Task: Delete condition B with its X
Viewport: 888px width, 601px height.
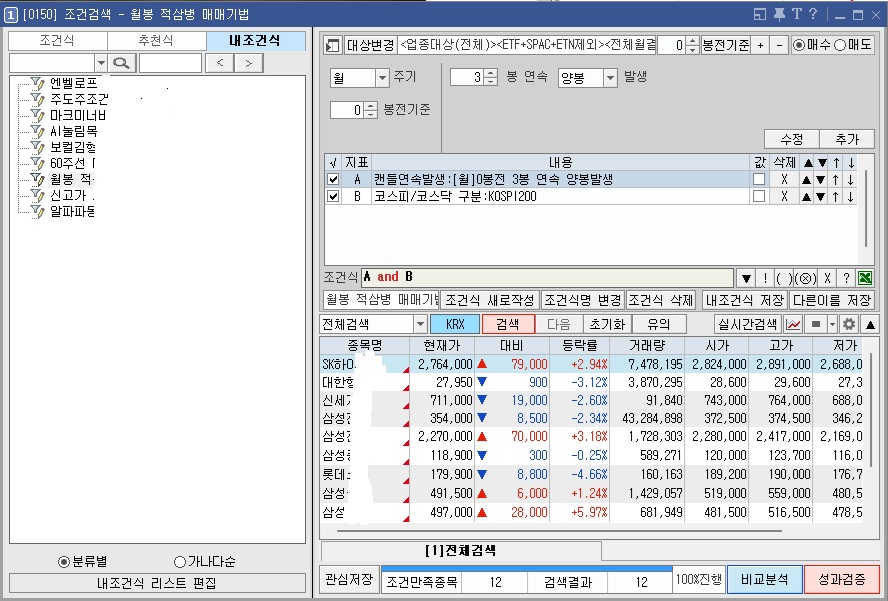Action: point(784,197)
